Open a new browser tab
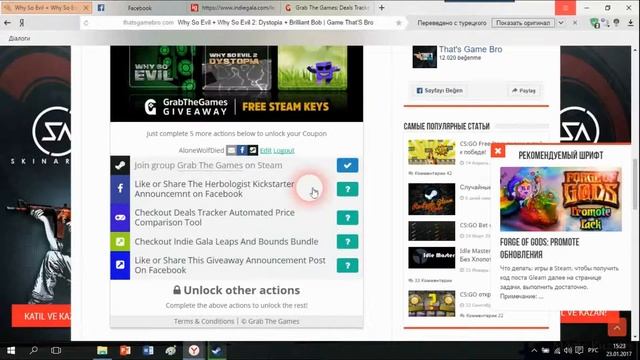Screen dimensions: 640x360 click(381, 7)
